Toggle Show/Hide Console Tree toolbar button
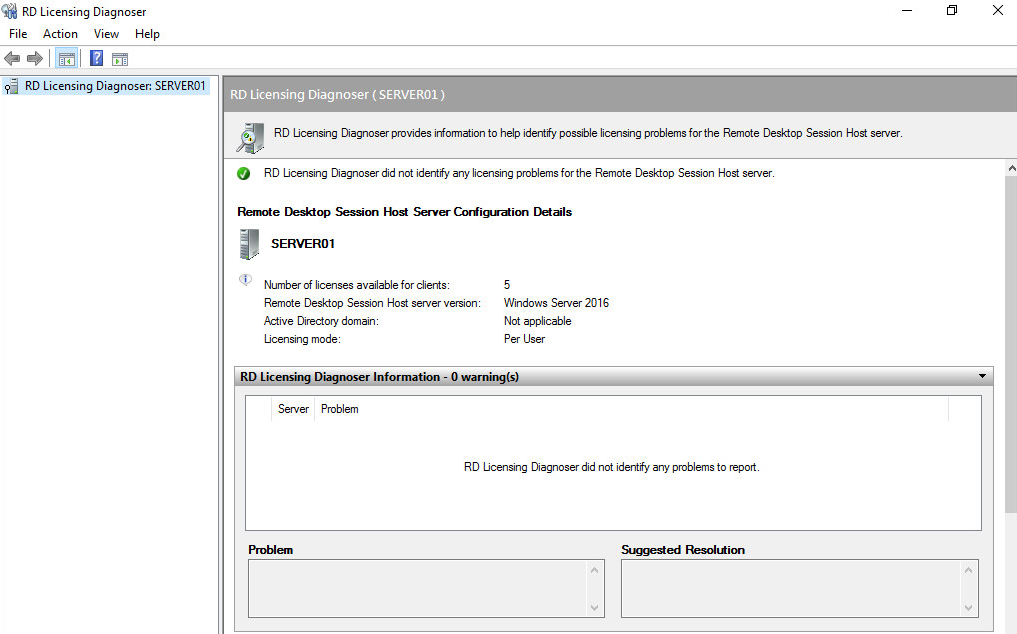The image size is (1017, 634). tap(67, 59)
